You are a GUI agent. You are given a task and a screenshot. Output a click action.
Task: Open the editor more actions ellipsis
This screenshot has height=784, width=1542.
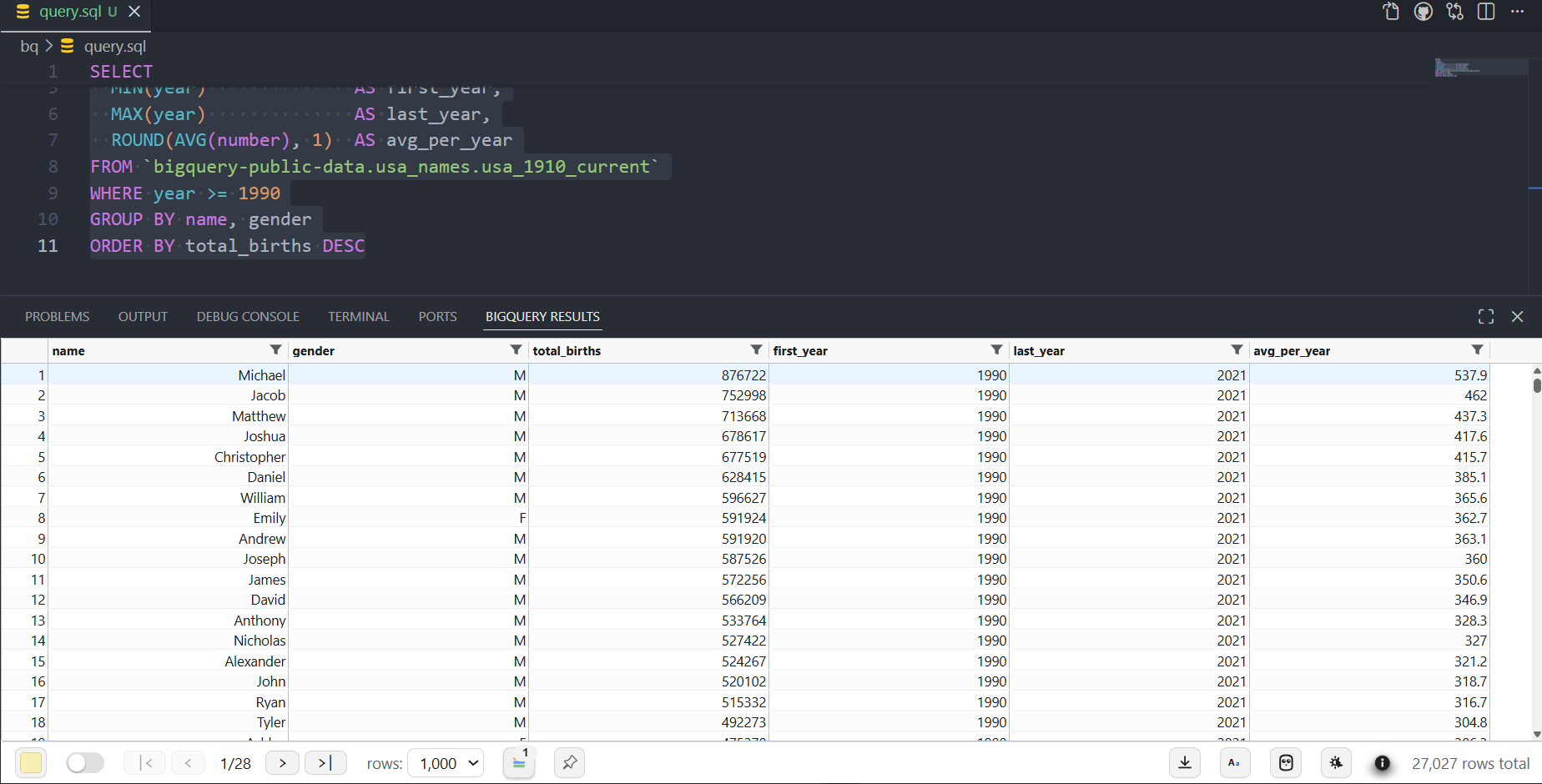[x=1517, y=12]
